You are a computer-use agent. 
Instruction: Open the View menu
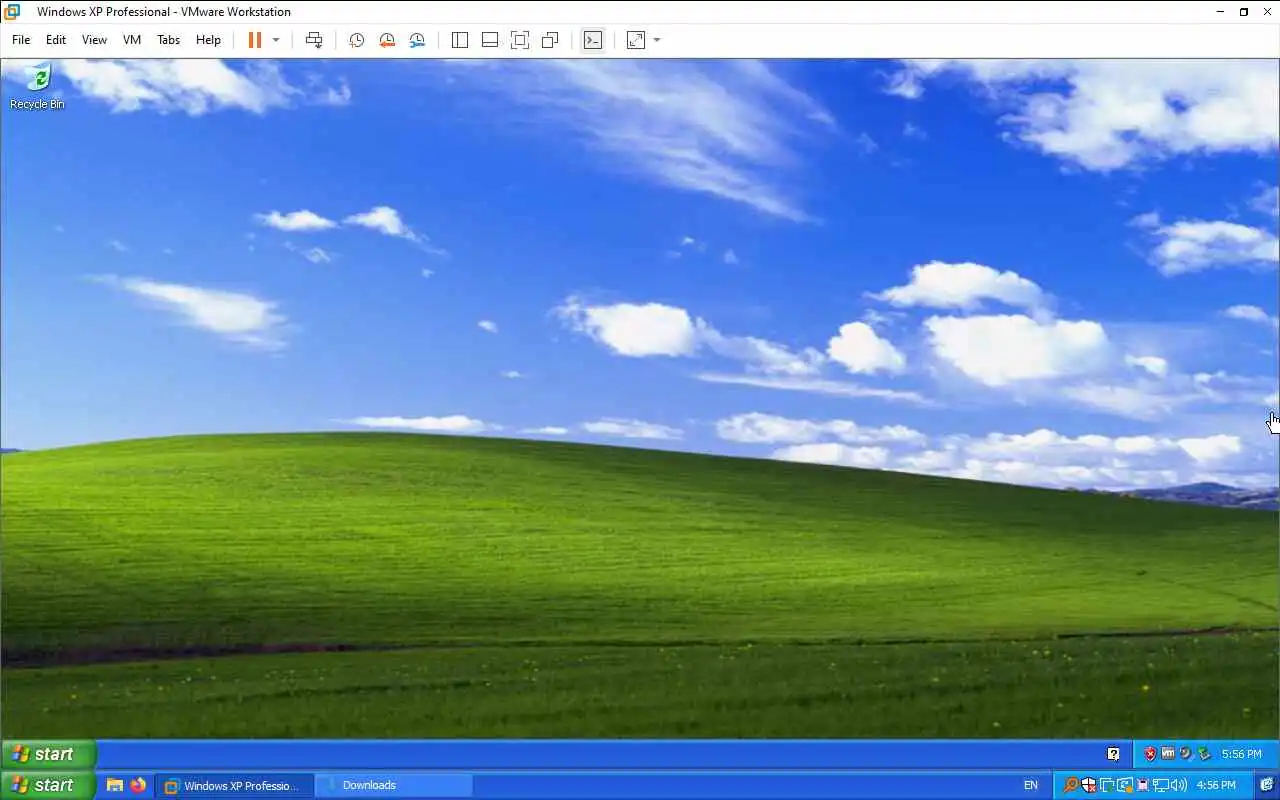(94, 40)
